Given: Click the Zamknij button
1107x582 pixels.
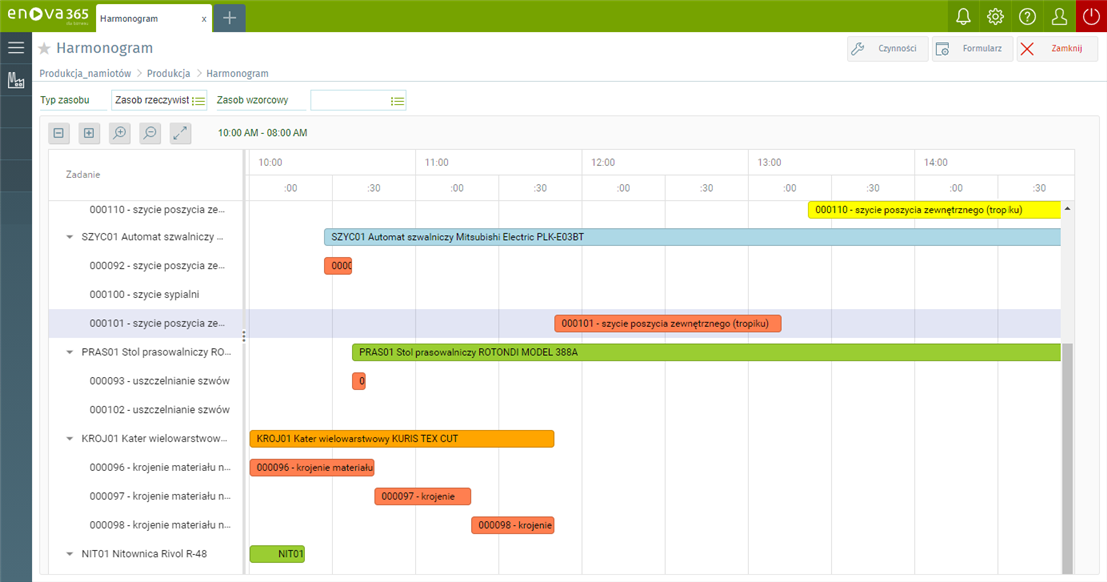Looking at the screenshot, I should [1057, 49].
